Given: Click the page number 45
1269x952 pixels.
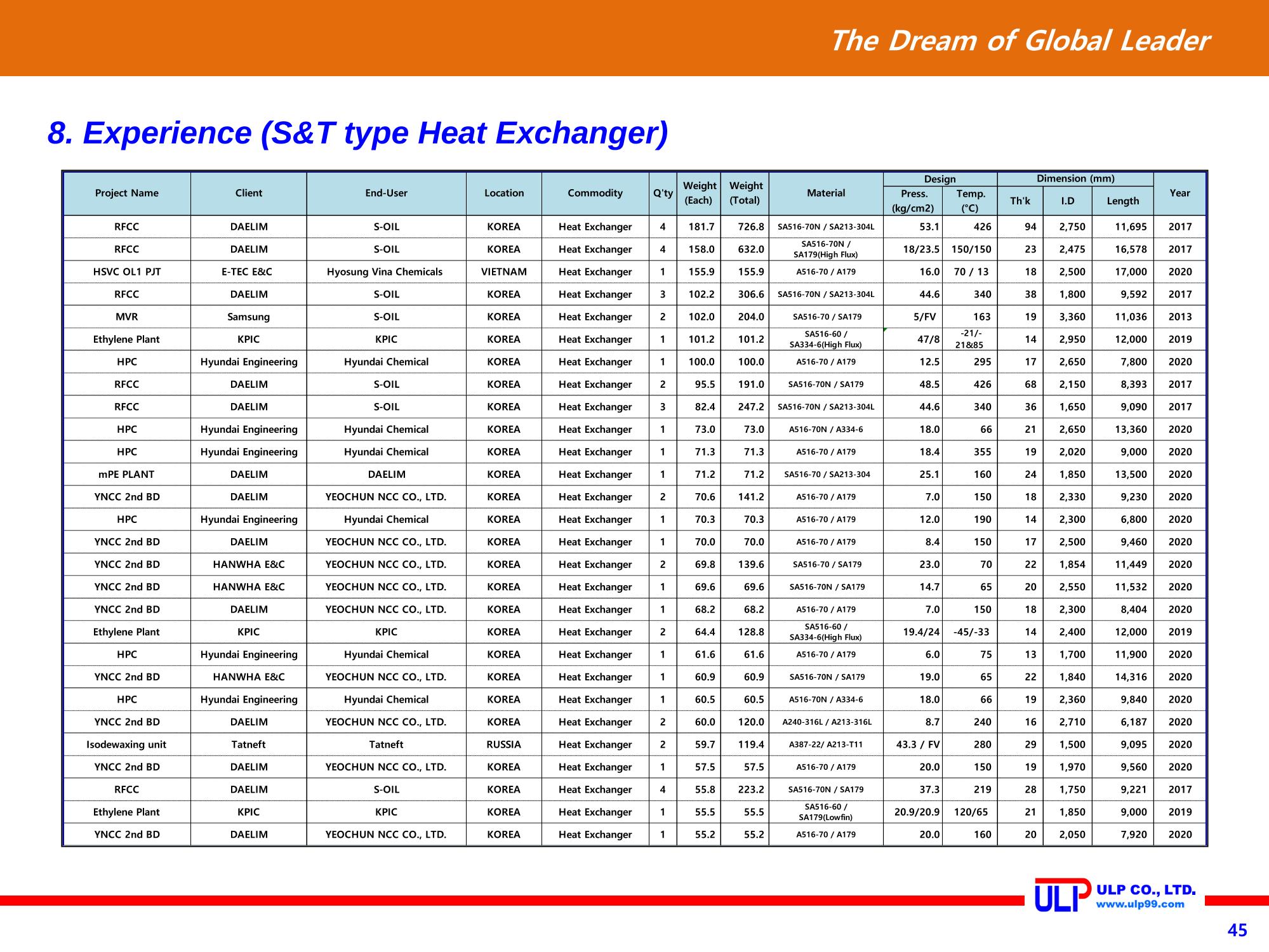Looking at the screenshot, I should click(x=1237, y=931).
